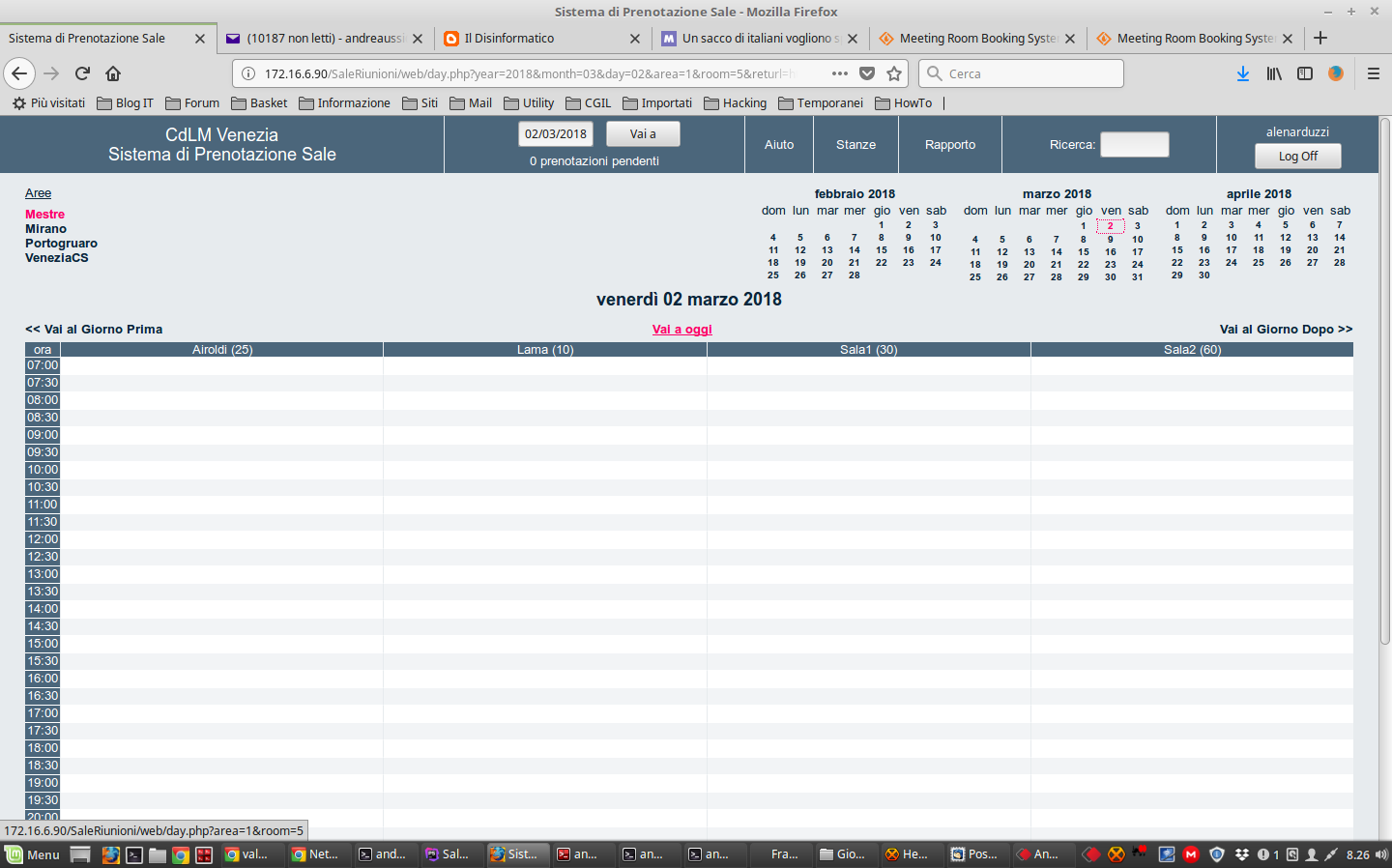Click the Log Off button
1392x868 pixels.
(1298, 157)
